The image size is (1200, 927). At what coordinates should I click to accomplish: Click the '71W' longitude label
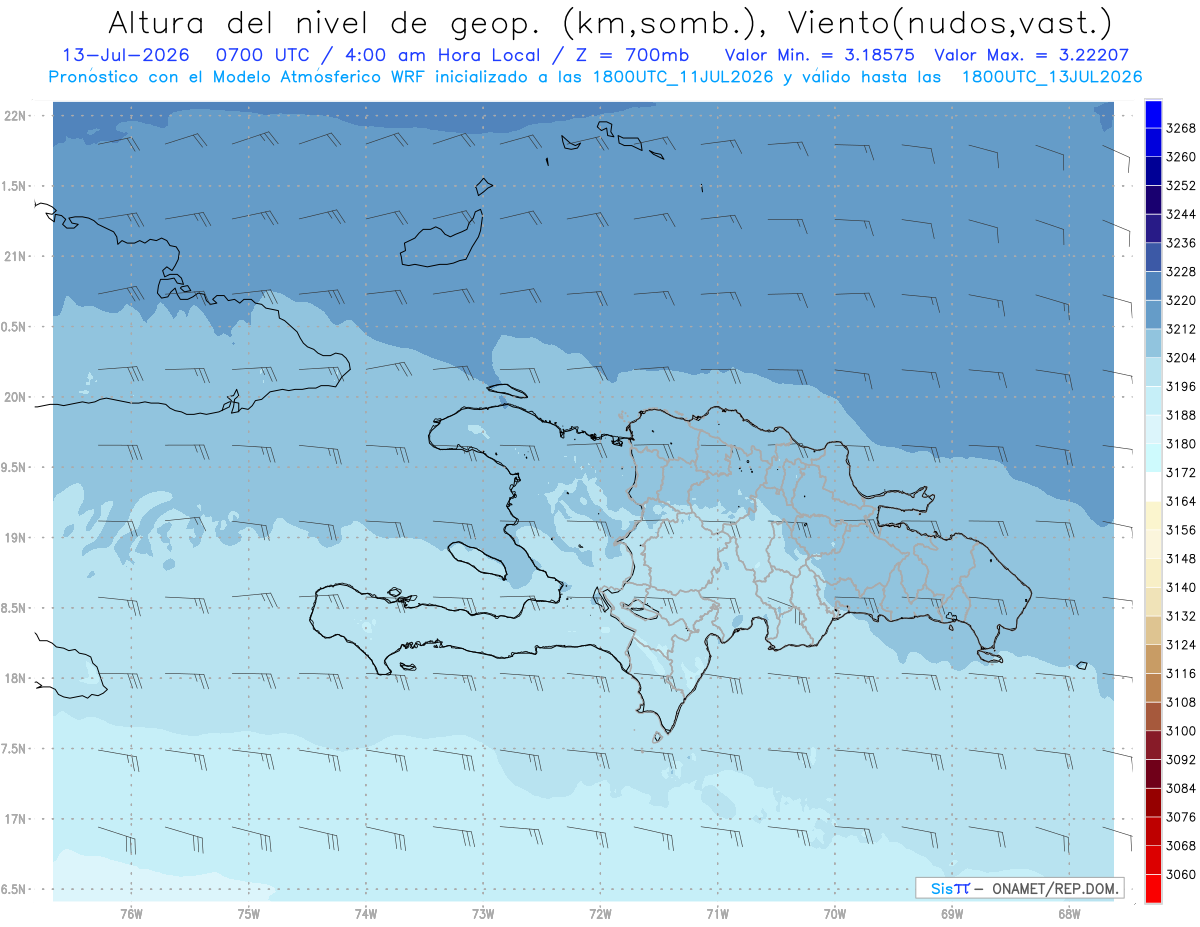pyautogui.click(x=717, y=913)
